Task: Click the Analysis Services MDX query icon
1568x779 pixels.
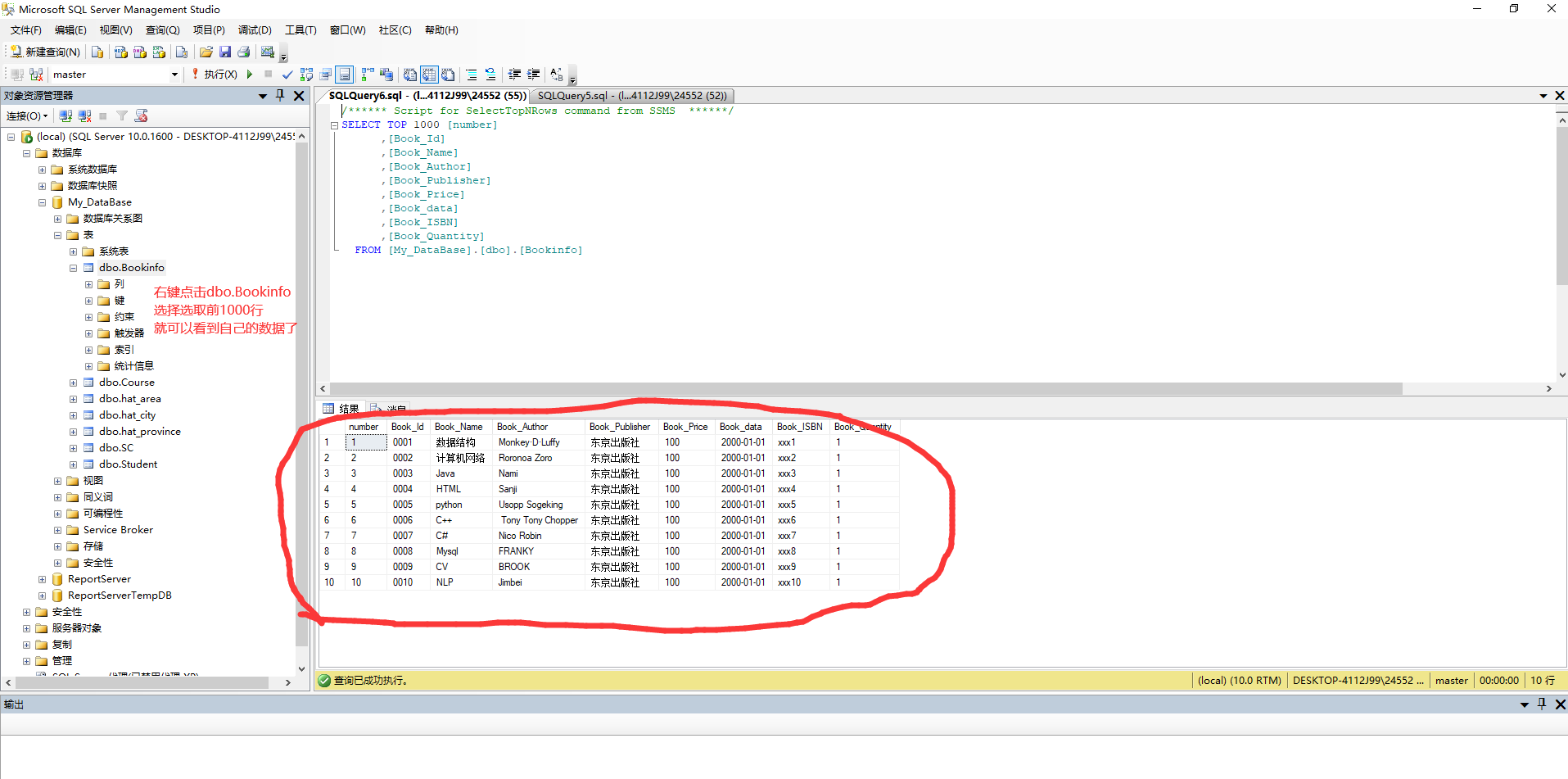Action: pos(120,52)
